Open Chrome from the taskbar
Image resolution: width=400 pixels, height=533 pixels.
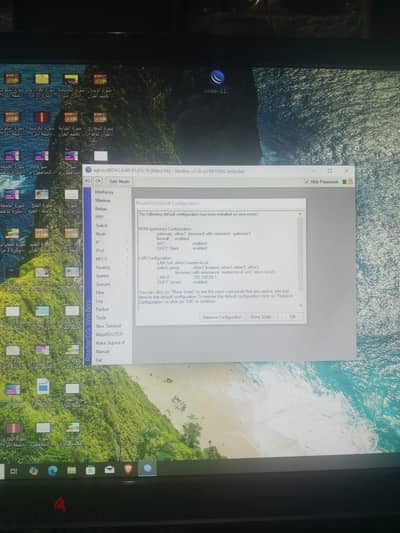pyautogui.click(x=33, y=470)
